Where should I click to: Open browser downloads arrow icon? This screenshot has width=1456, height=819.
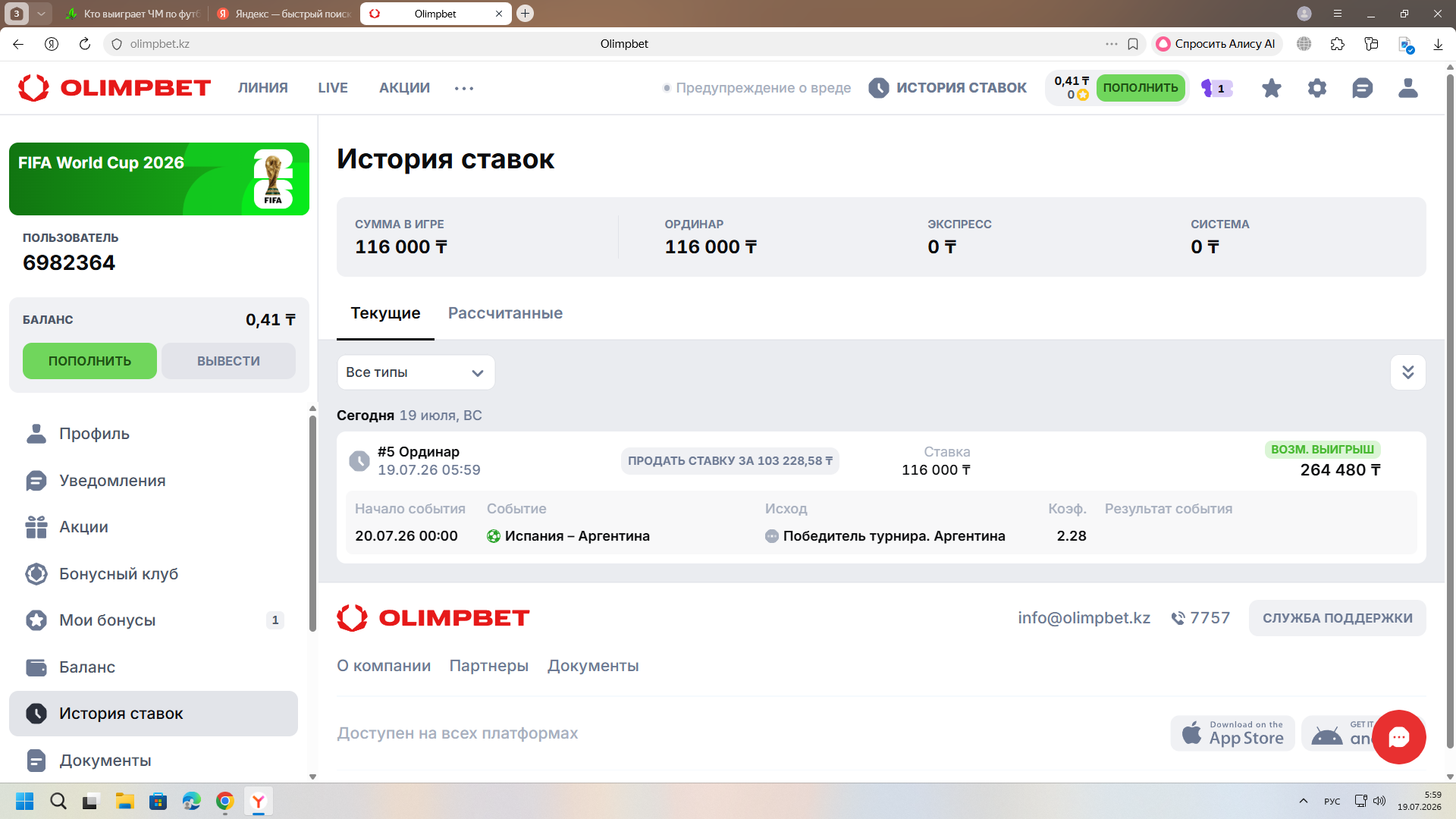[1438, 44]
